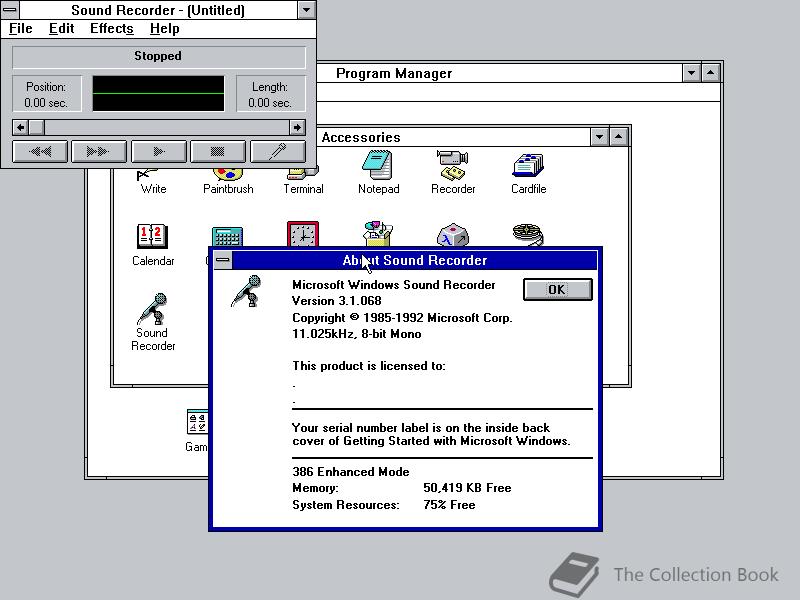Click the Stopped status text
Viewport: 800px width, 600px height.
[158, 56]
